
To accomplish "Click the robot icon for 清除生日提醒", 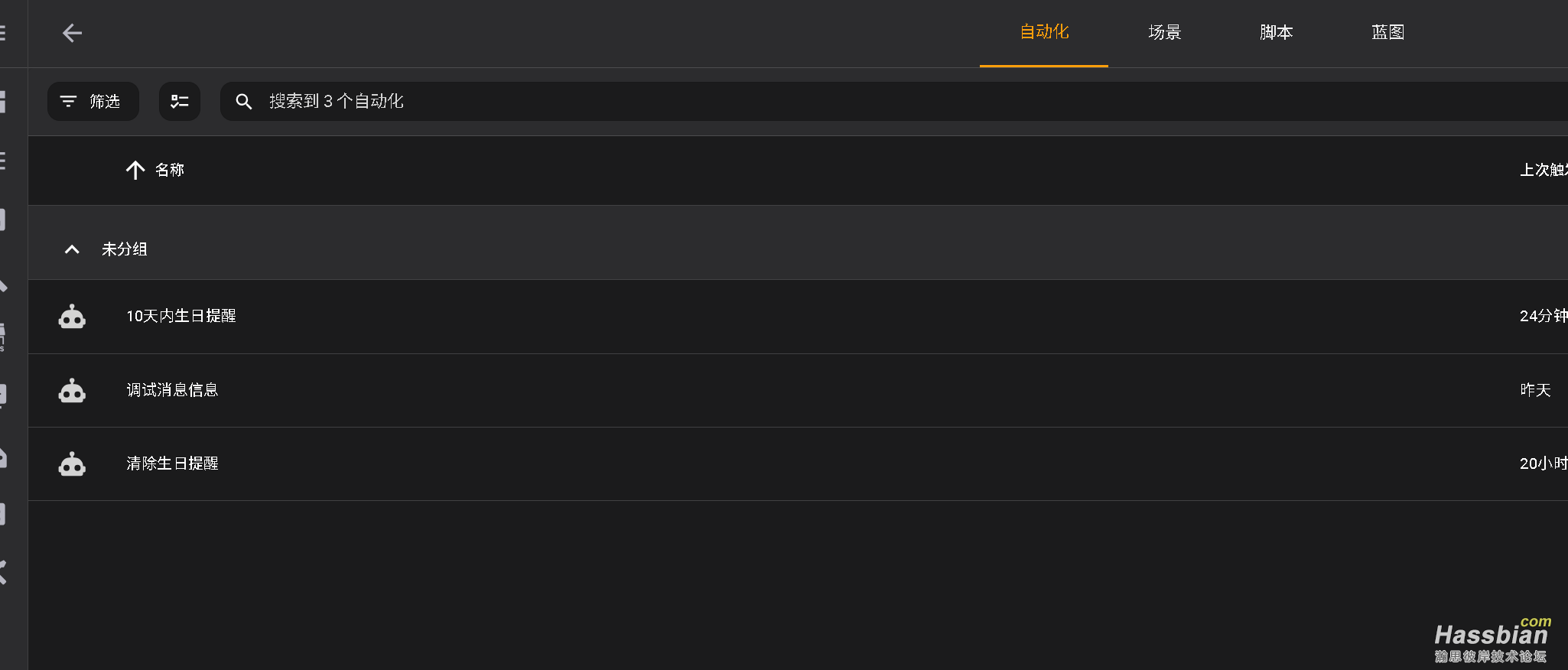I will (x=72, y=463).
